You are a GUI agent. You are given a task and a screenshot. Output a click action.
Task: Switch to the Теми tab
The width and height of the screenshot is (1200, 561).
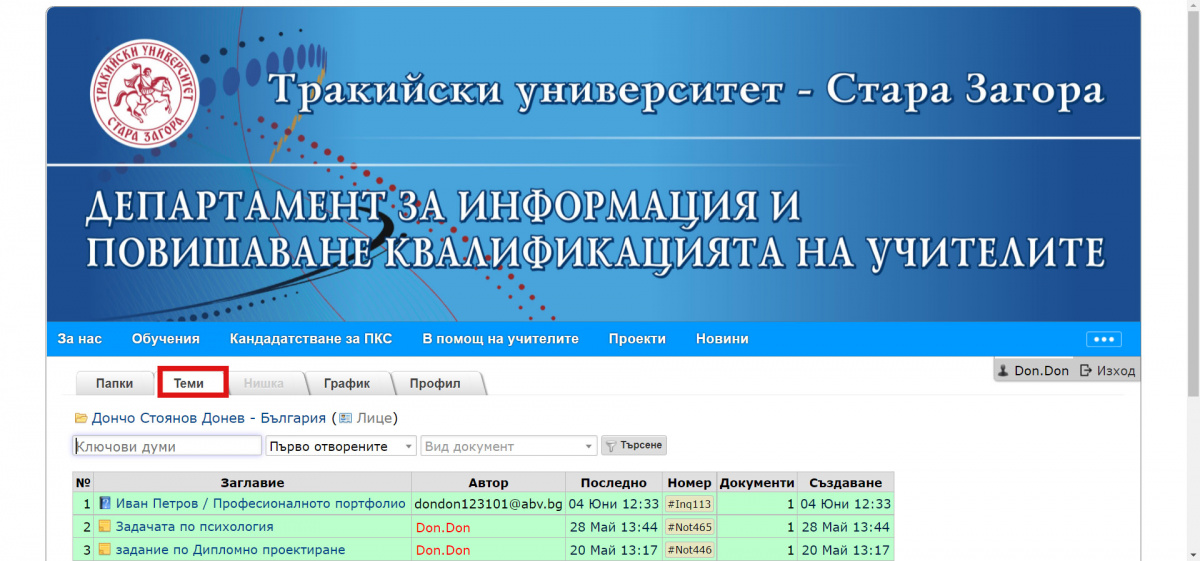[x=189, y=383]
